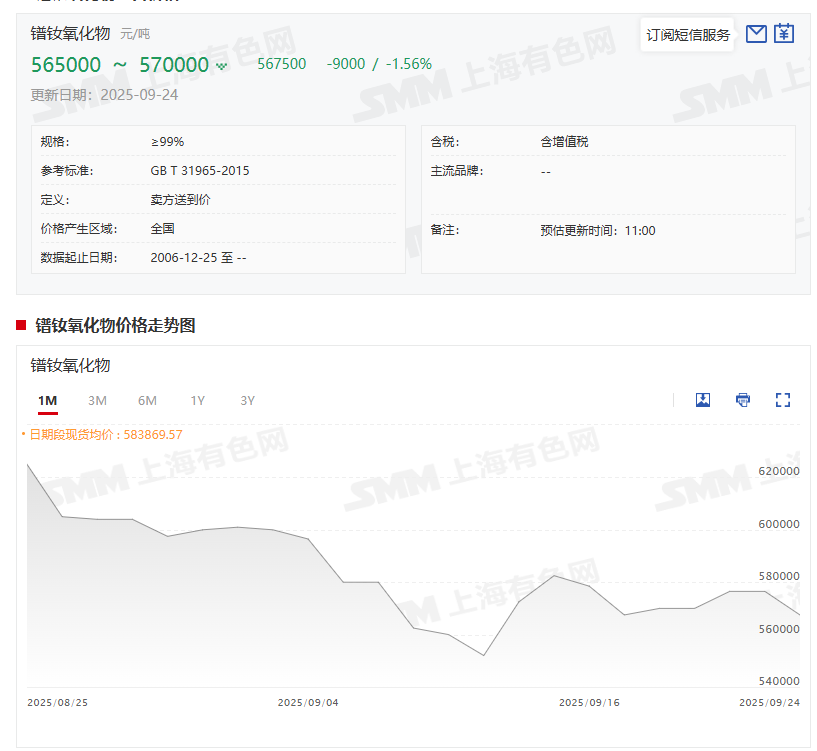The image size is (817, 751).
Task: Switch chart to 6M range
Action: 147,401
